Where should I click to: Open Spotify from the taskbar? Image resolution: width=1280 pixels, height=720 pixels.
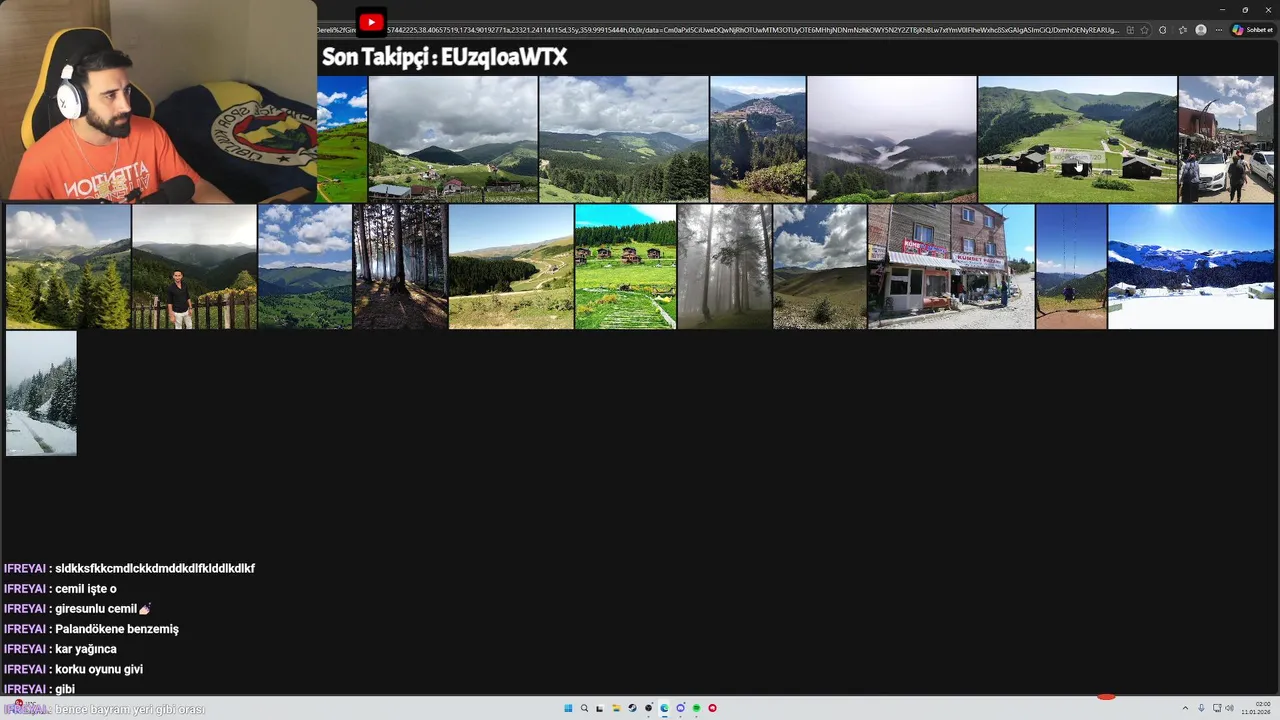click(696, 708)
